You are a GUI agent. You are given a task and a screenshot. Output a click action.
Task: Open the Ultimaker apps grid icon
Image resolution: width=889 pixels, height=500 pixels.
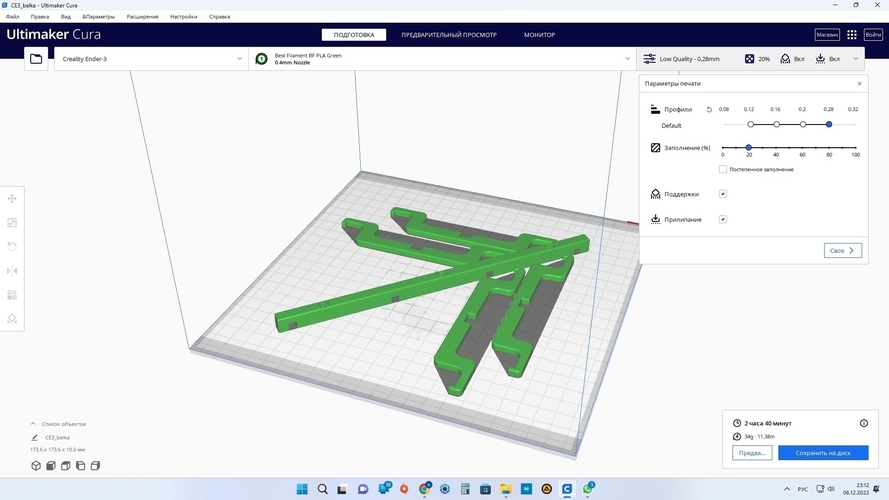pos(852,35)
